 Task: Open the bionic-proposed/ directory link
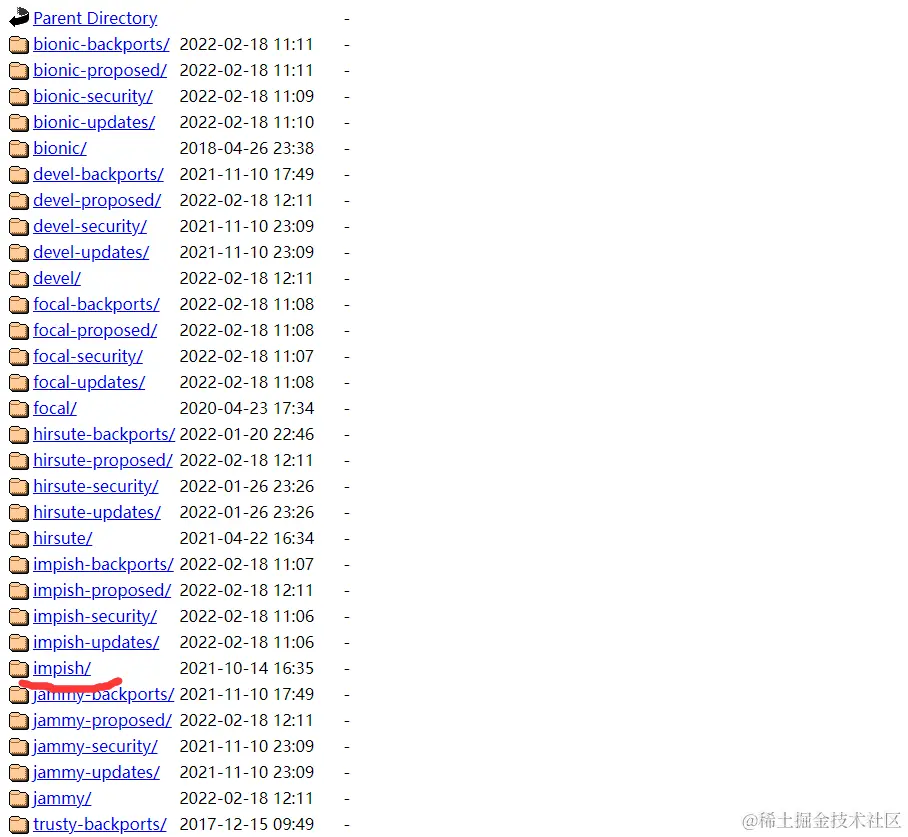(x=100, y=71)
